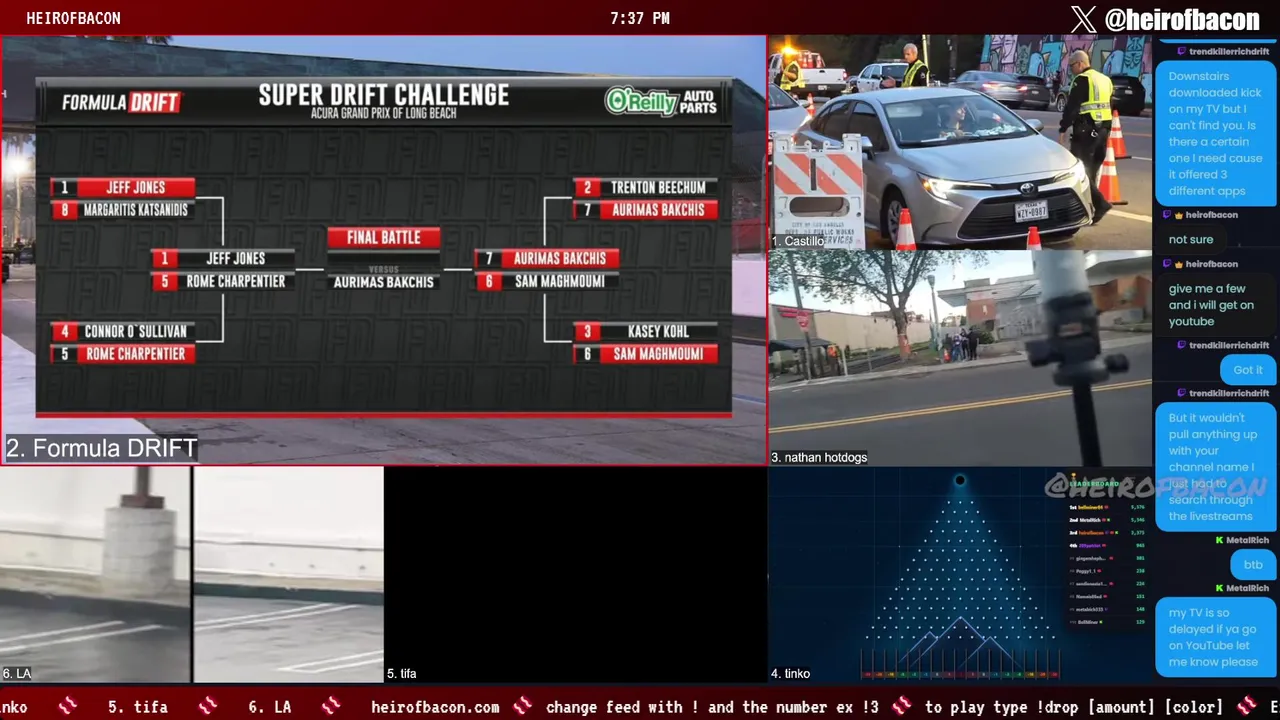Click heirofbacon username above 'not sure'
Screen dimensions: 1280x720
[x=1212, y=215]
